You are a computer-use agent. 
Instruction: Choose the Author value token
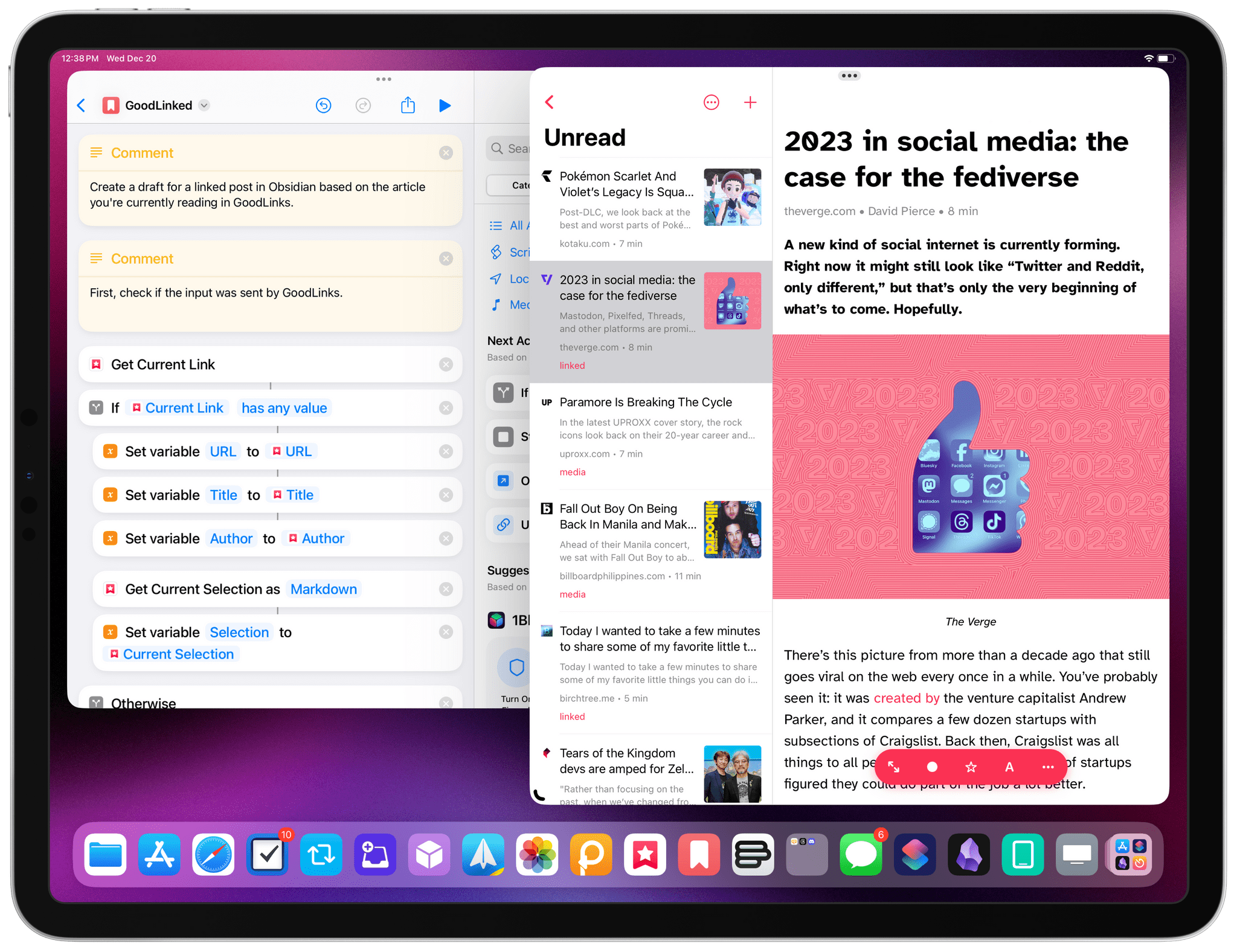click(316, 538)
